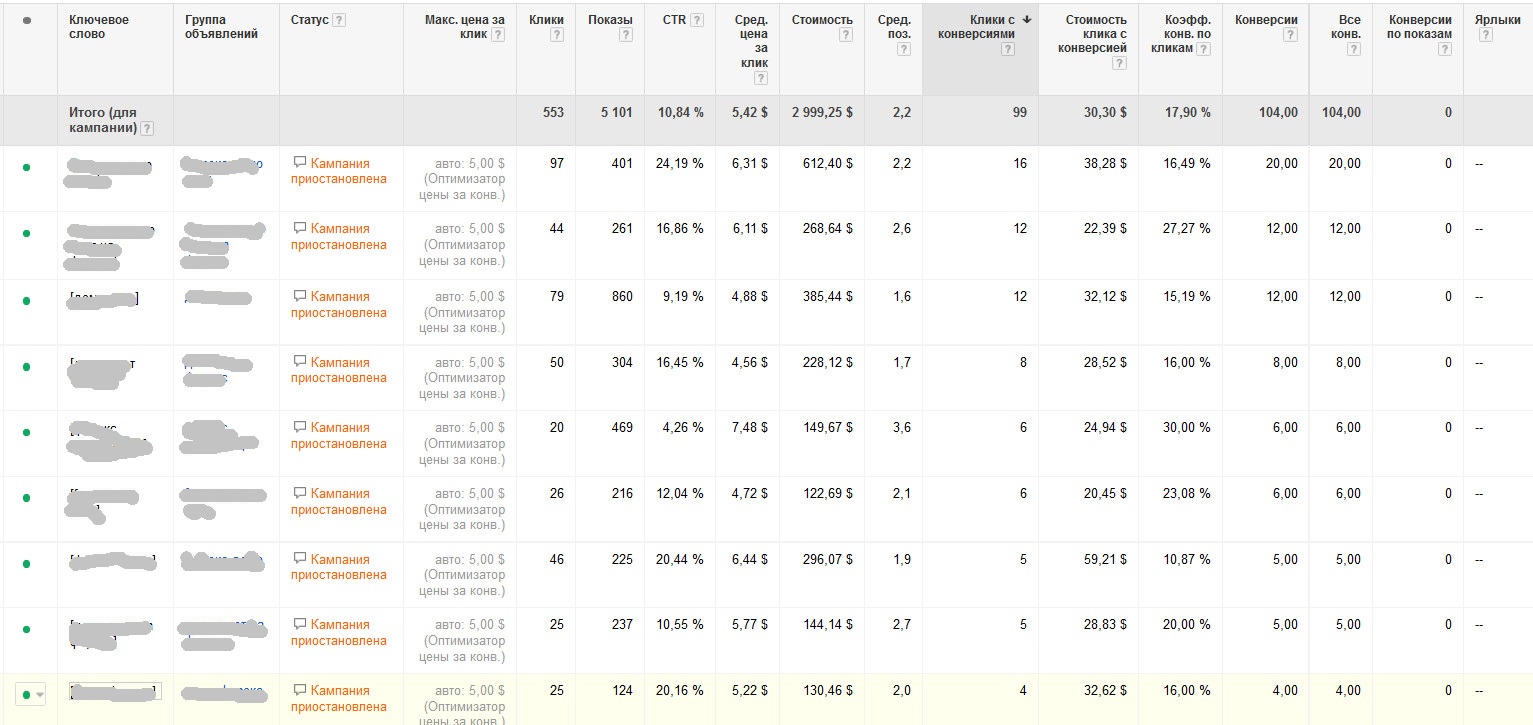Viewport: 1533px width, 725px height.
Task: Toggle green status dot in 97-clicks row
Action: [x=26, y=167]
